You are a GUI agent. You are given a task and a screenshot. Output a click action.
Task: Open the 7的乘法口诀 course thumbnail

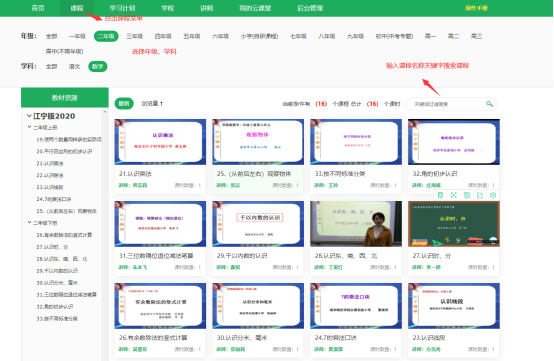pyautogui.click(x=356, y=306)
